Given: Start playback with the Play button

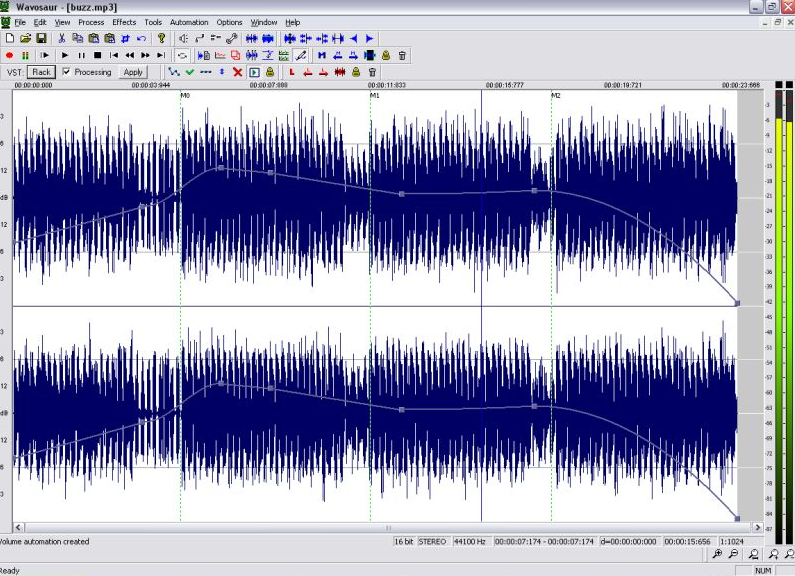Looking at the screenshot, I should tap(65, 55).
